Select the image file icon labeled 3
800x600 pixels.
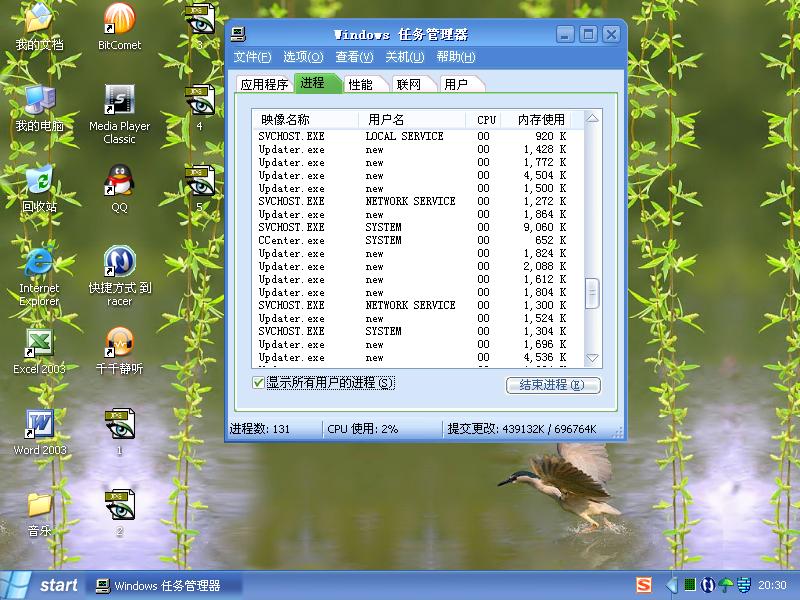pos(199,26)
